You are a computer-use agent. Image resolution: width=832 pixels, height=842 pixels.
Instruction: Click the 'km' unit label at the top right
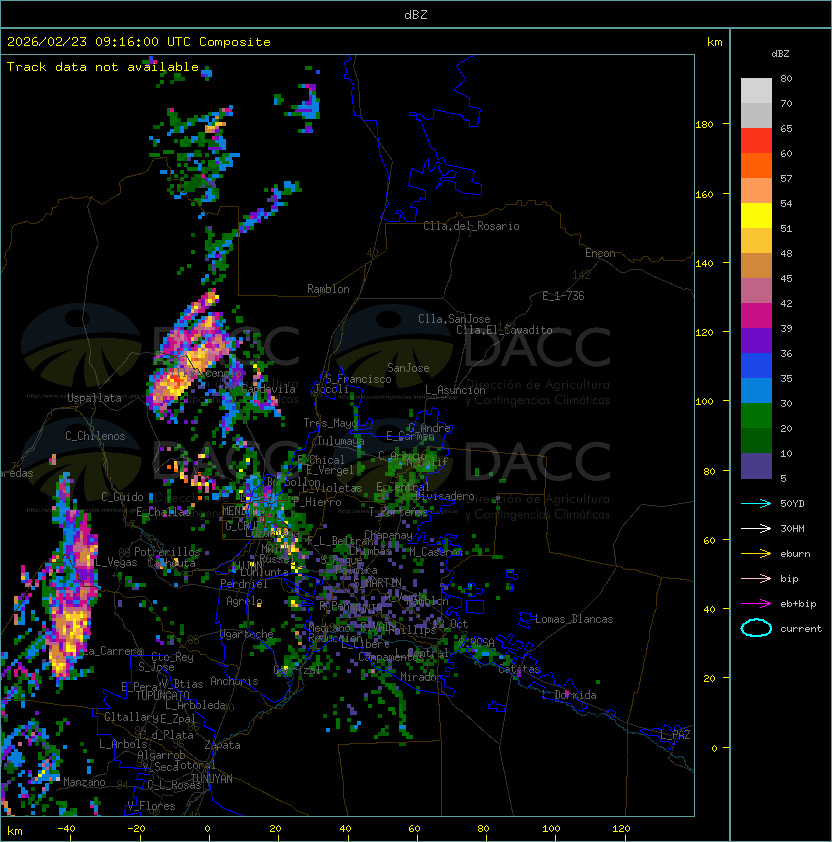click(x=714, y=42)
